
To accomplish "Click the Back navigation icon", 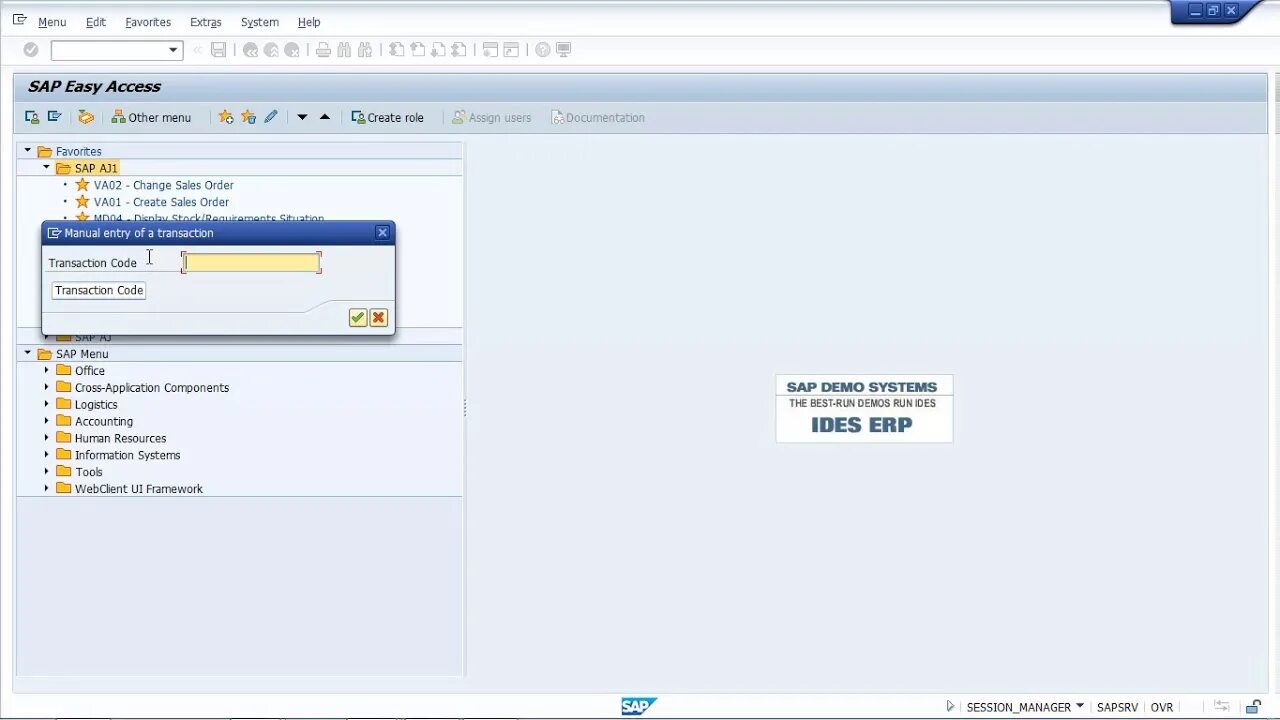I will (x=250, y=50).
